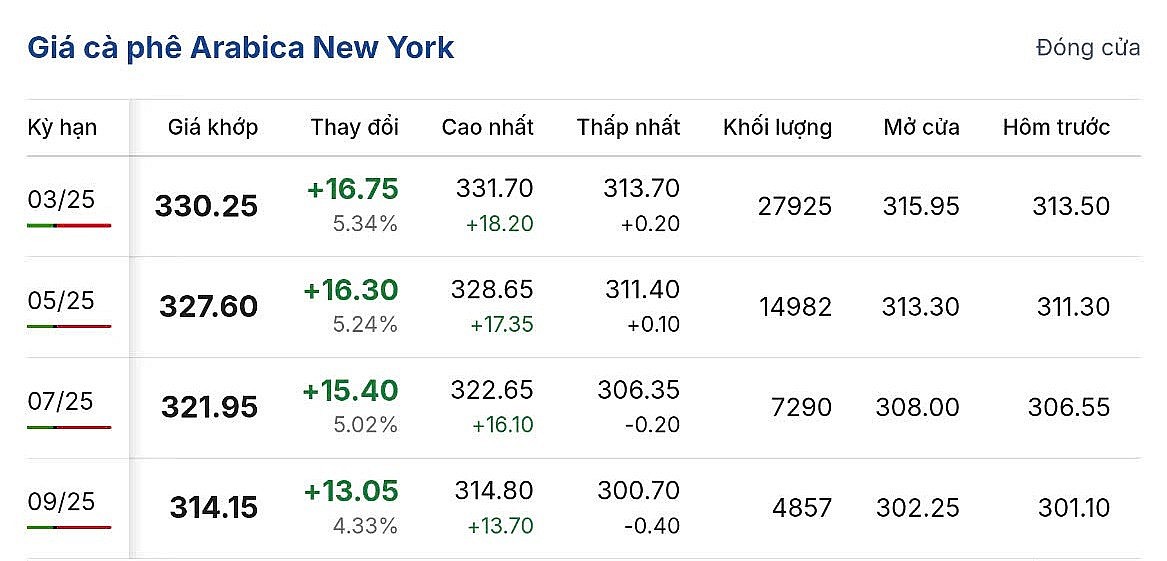Viewport: 1167px width, 561px height.
Task: Open the 03/25 contract term
Action: 61,199
